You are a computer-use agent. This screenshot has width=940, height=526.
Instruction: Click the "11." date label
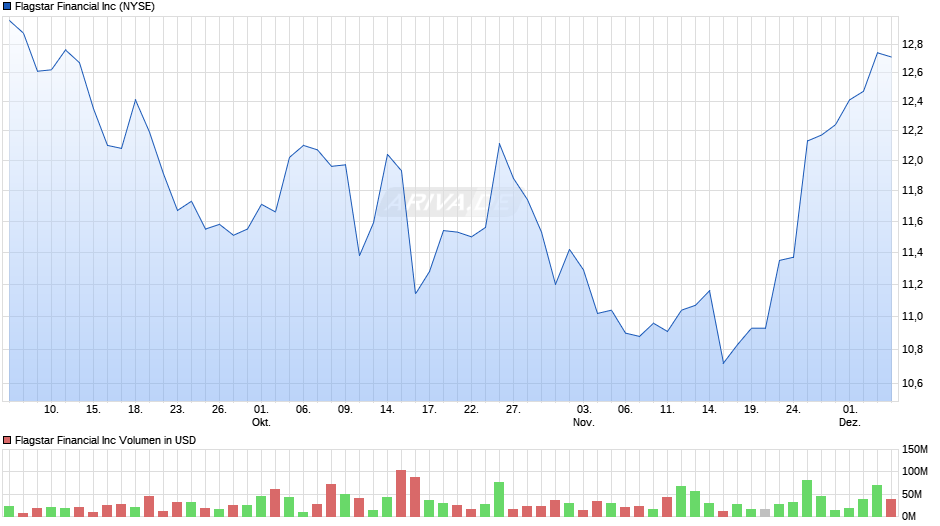click(x=667, y=409)
